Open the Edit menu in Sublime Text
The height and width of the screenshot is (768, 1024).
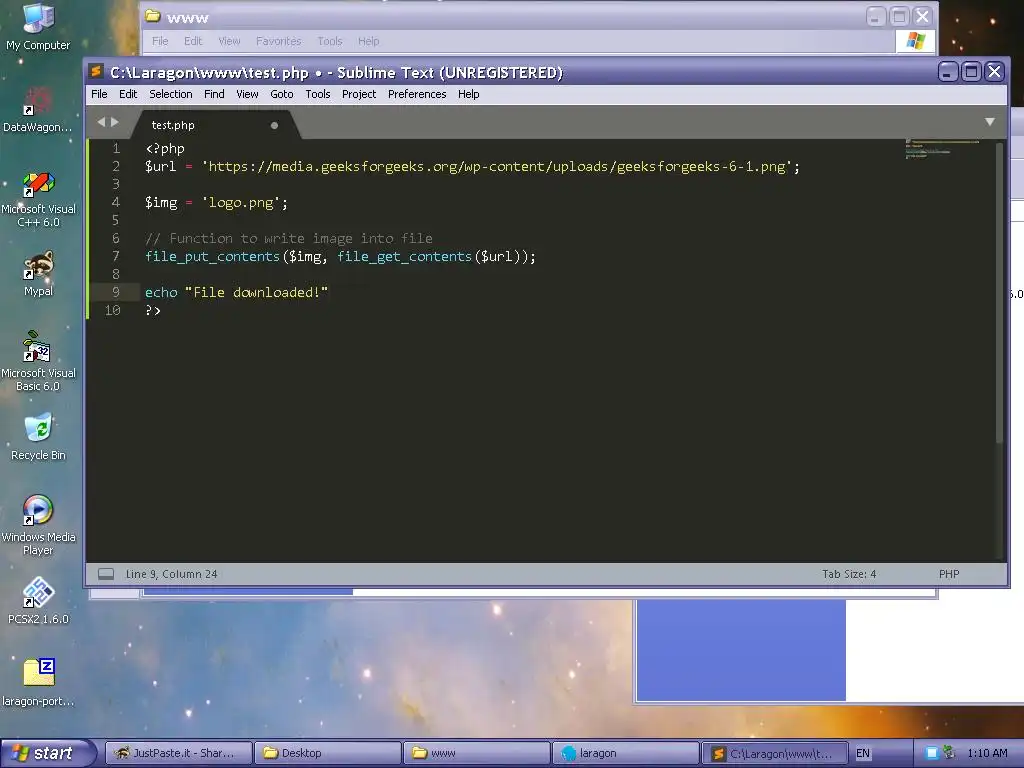(x=128, y=94)
